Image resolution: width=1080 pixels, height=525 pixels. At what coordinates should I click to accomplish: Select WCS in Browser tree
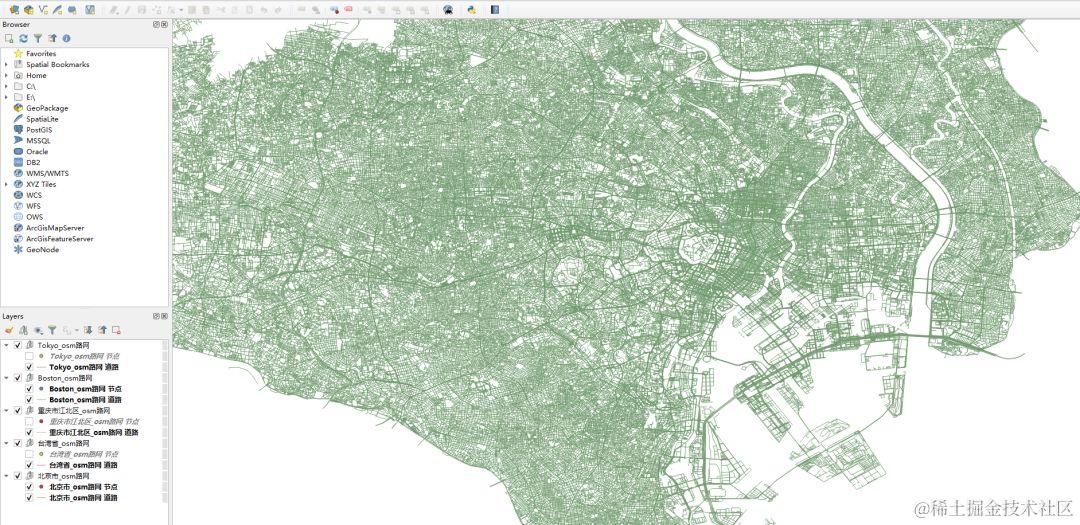[x=34, y=195]
